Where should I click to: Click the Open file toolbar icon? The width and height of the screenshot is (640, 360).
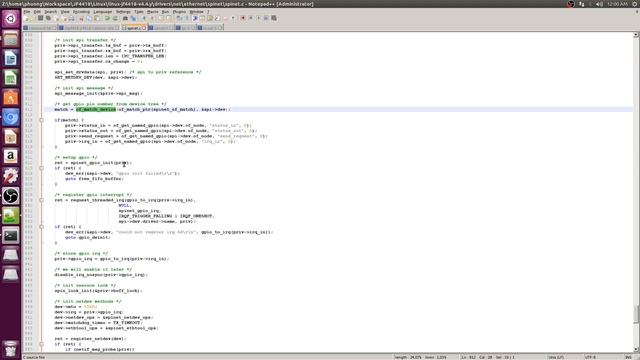point(32,18)
